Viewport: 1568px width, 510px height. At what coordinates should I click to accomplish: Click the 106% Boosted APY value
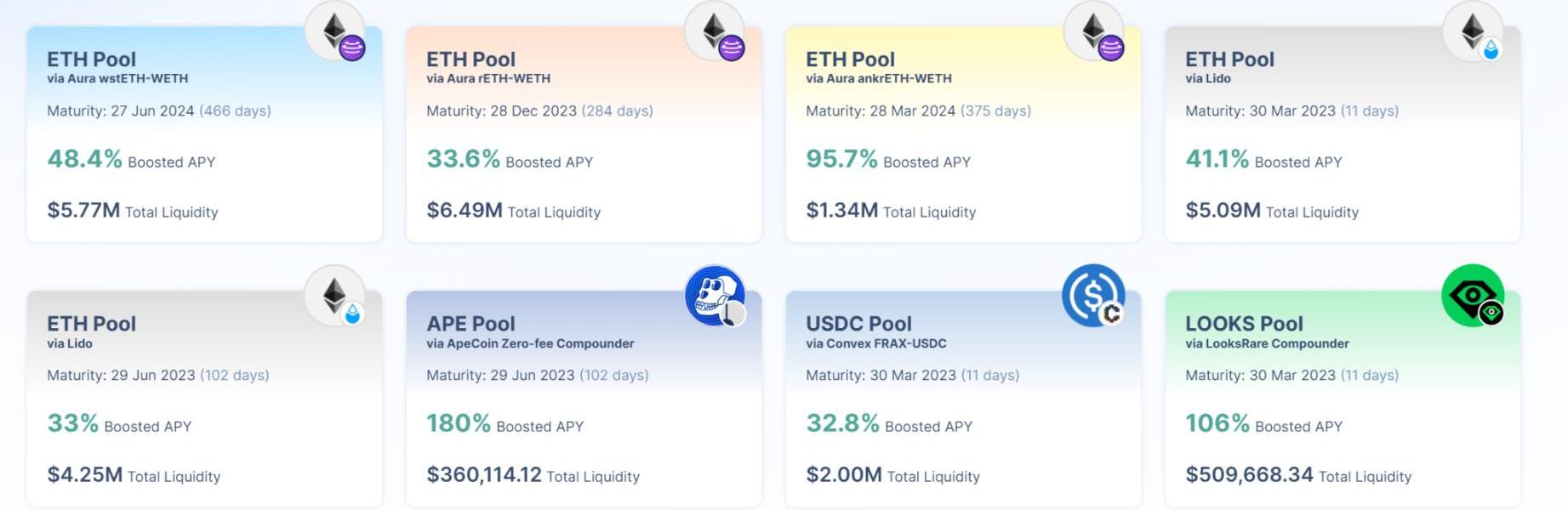(1217, 423)
